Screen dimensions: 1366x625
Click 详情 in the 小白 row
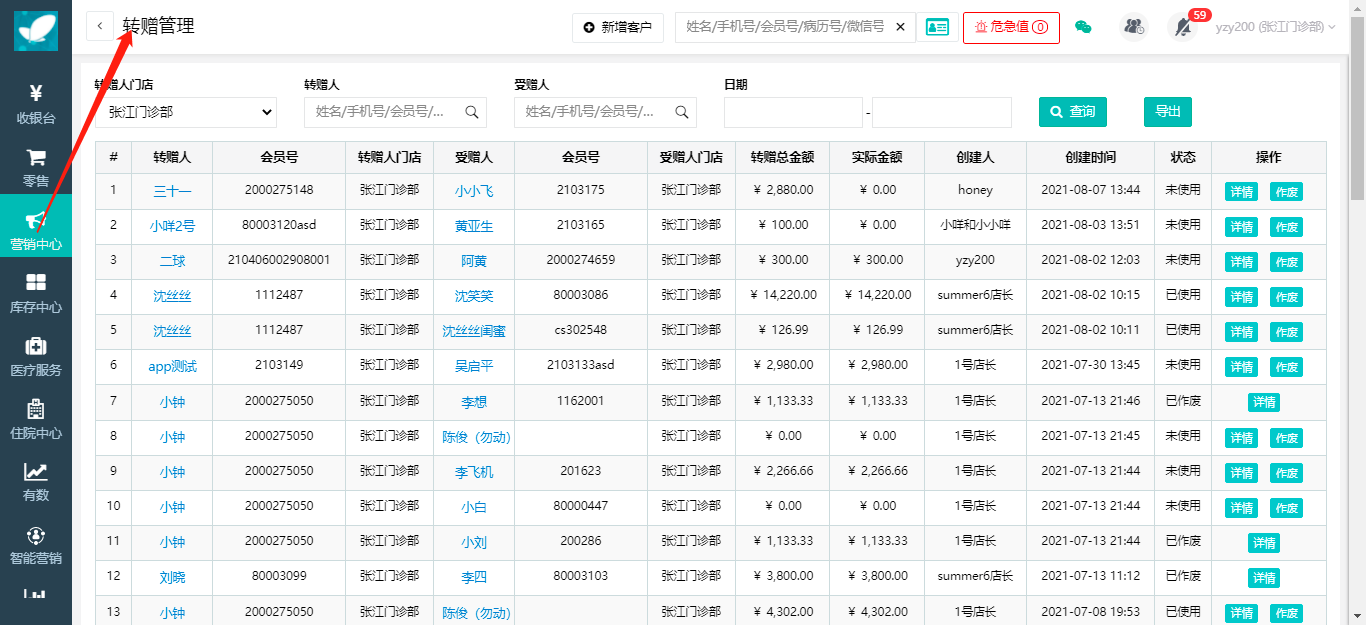pos(1241,508)
